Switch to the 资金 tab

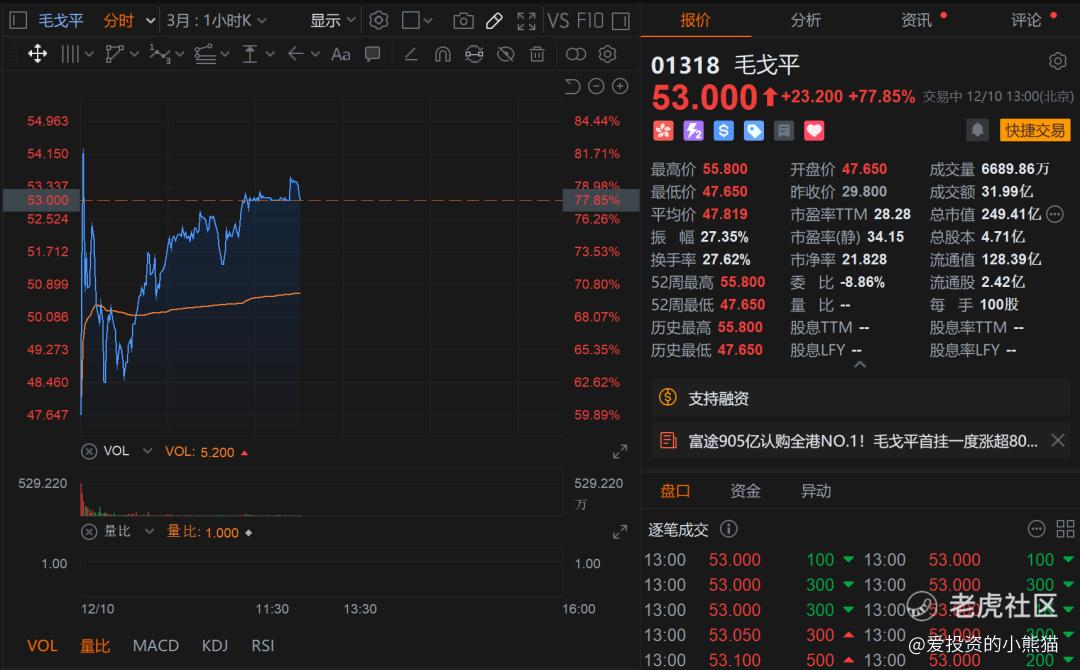745,491
